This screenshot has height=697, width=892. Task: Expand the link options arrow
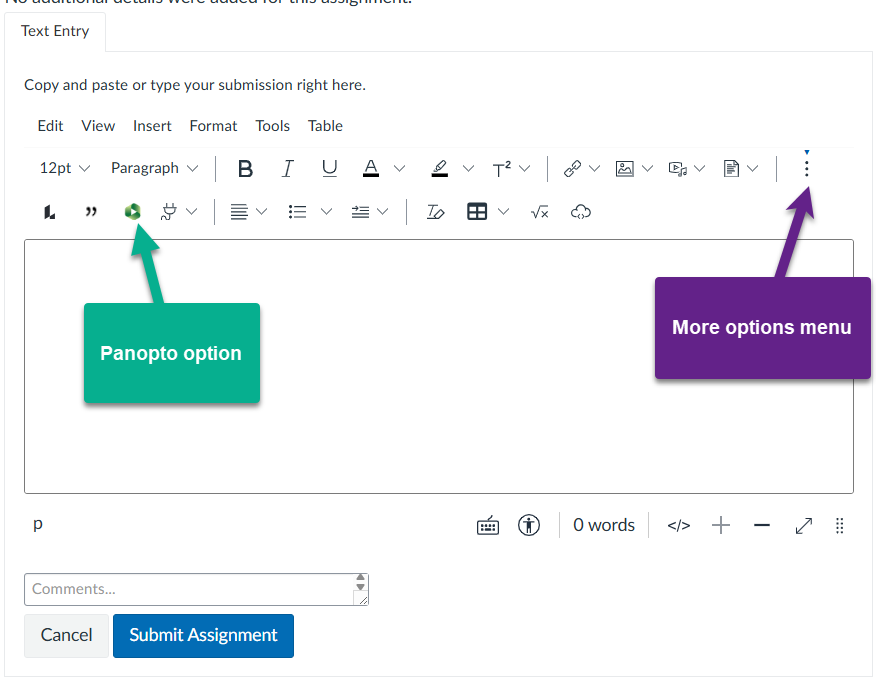[594, 168]
